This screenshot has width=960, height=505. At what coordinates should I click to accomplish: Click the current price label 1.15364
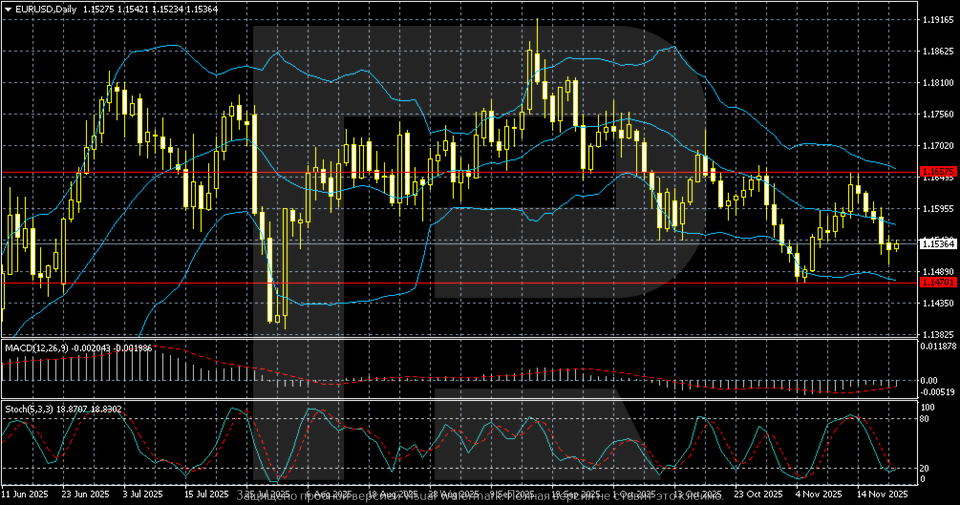click(x=938, y=244)
